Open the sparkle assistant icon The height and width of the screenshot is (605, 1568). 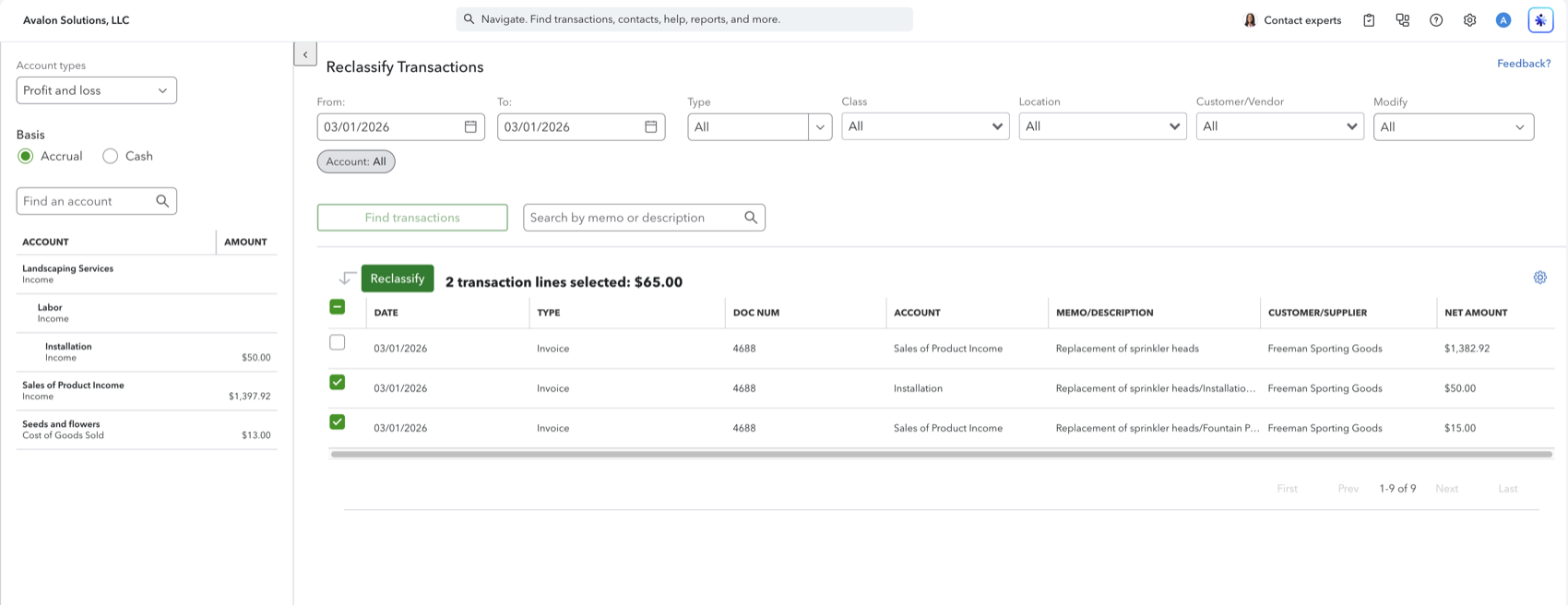click(1540, 20)
